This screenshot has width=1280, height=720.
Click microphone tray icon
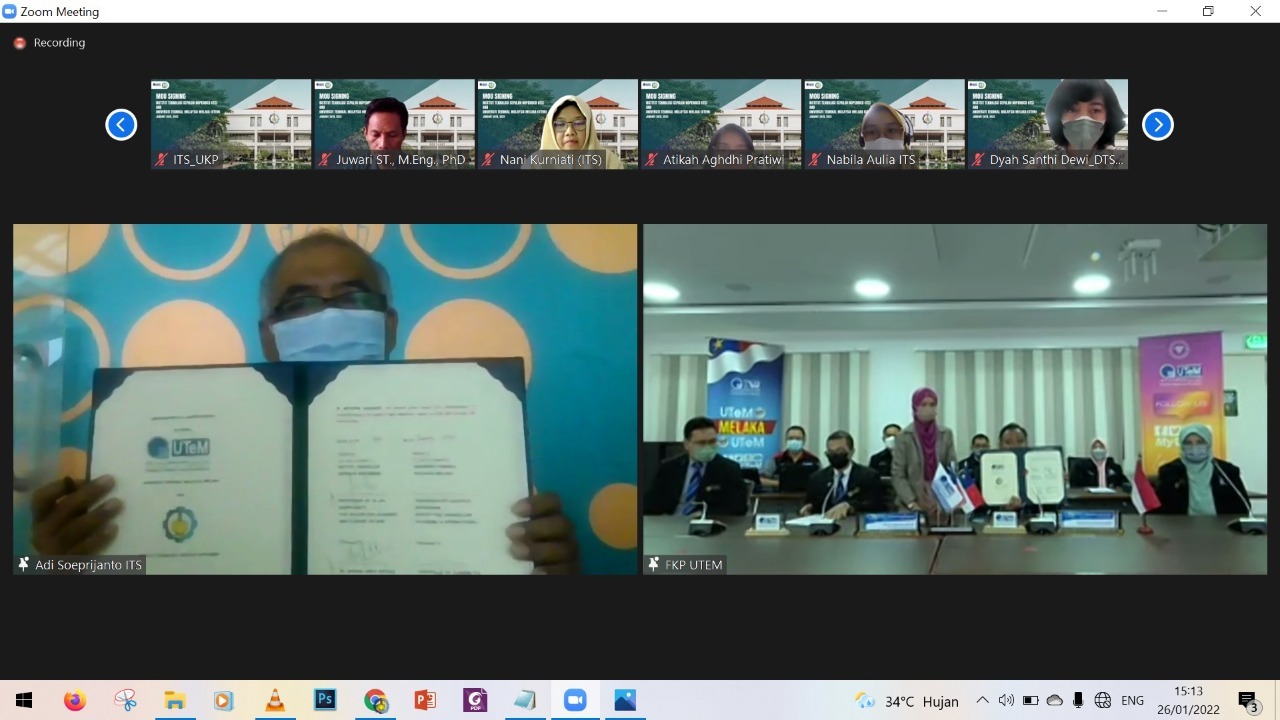click(1078, 700)
